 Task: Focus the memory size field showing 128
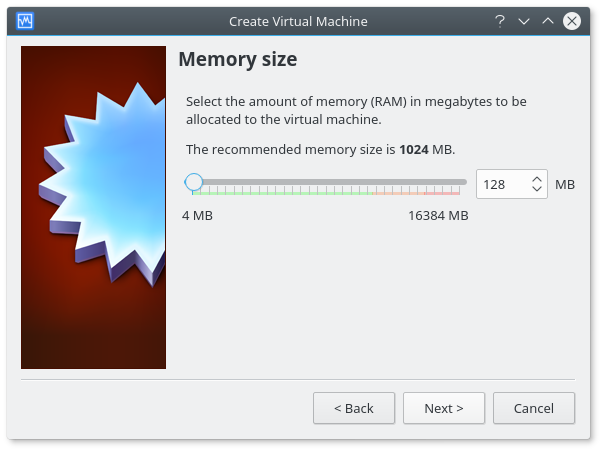pos(504,184)
